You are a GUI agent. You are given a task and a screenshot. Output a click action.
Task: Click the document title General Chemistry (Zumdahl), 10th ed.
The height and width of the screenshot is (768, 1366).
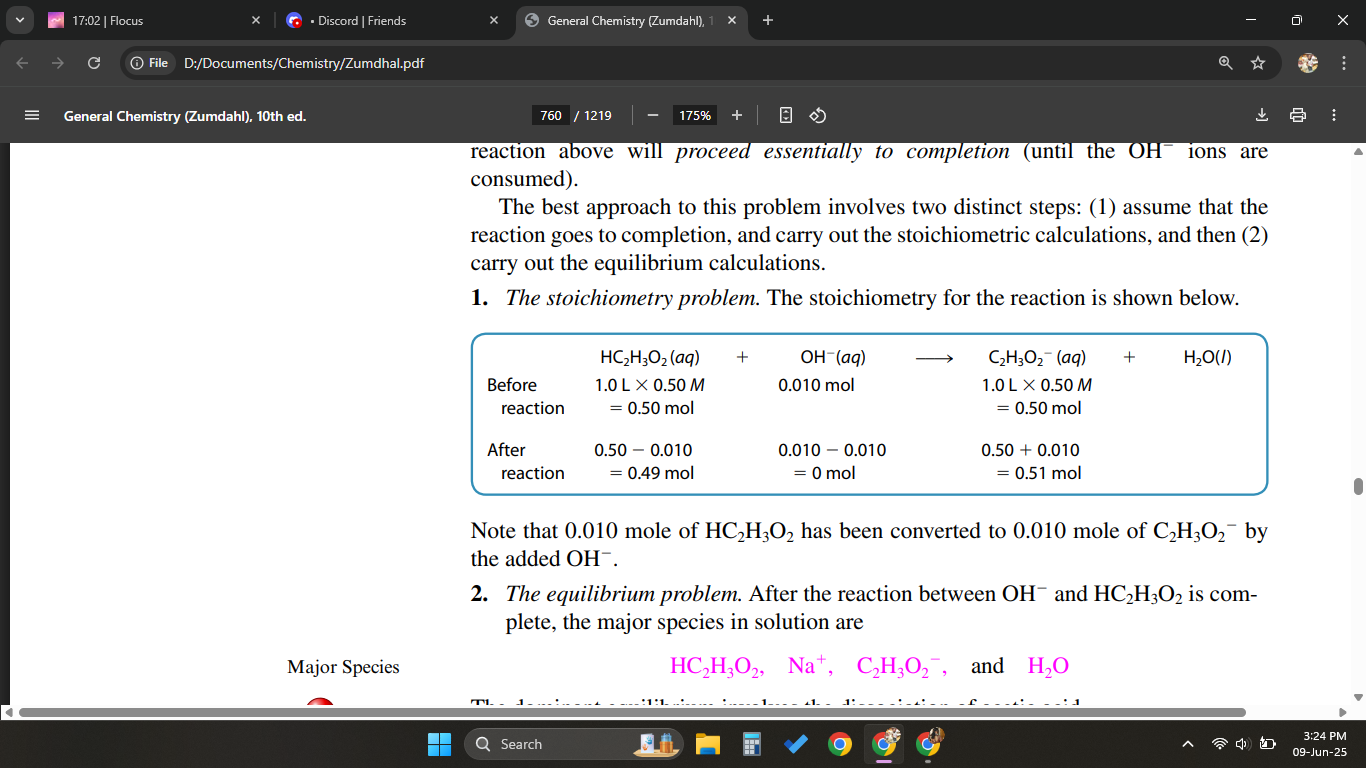pyautogui.click(x=185, y=116)
